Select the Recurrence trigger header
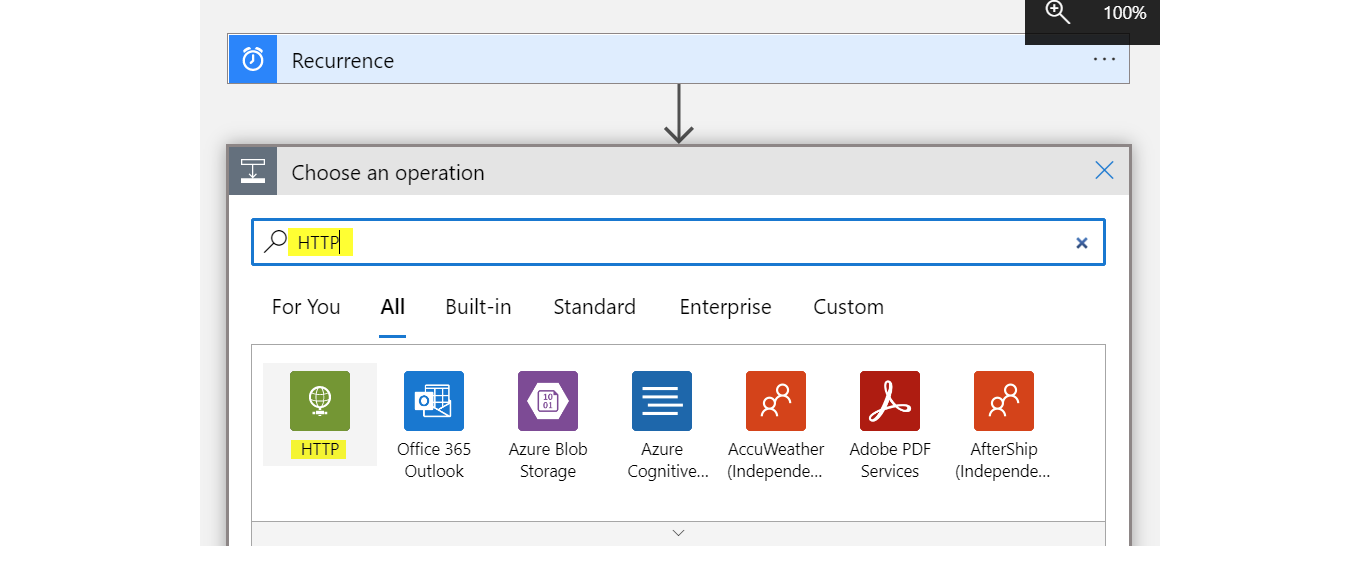The width and height of the screenshot is (1361, 572). (x=680, y=60)
